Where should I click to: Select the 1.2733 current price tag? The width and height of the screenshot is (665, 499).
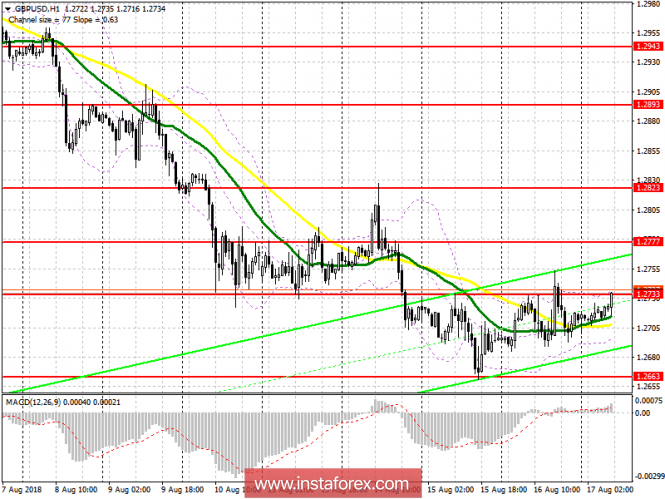pyautogui.click(x=647, y=294)
